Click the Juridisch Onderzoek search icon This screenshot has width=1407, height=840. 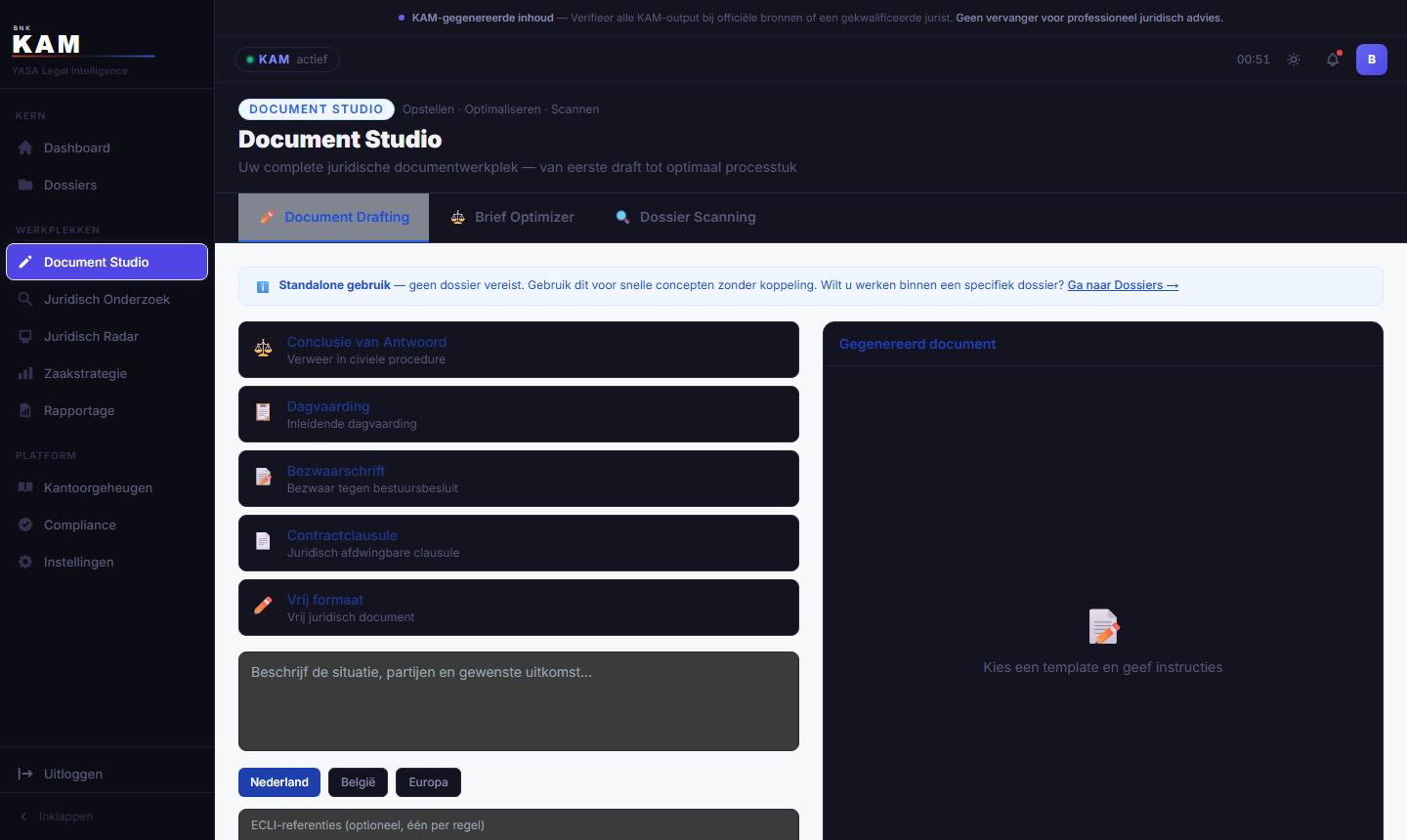(x=25, y=299)
